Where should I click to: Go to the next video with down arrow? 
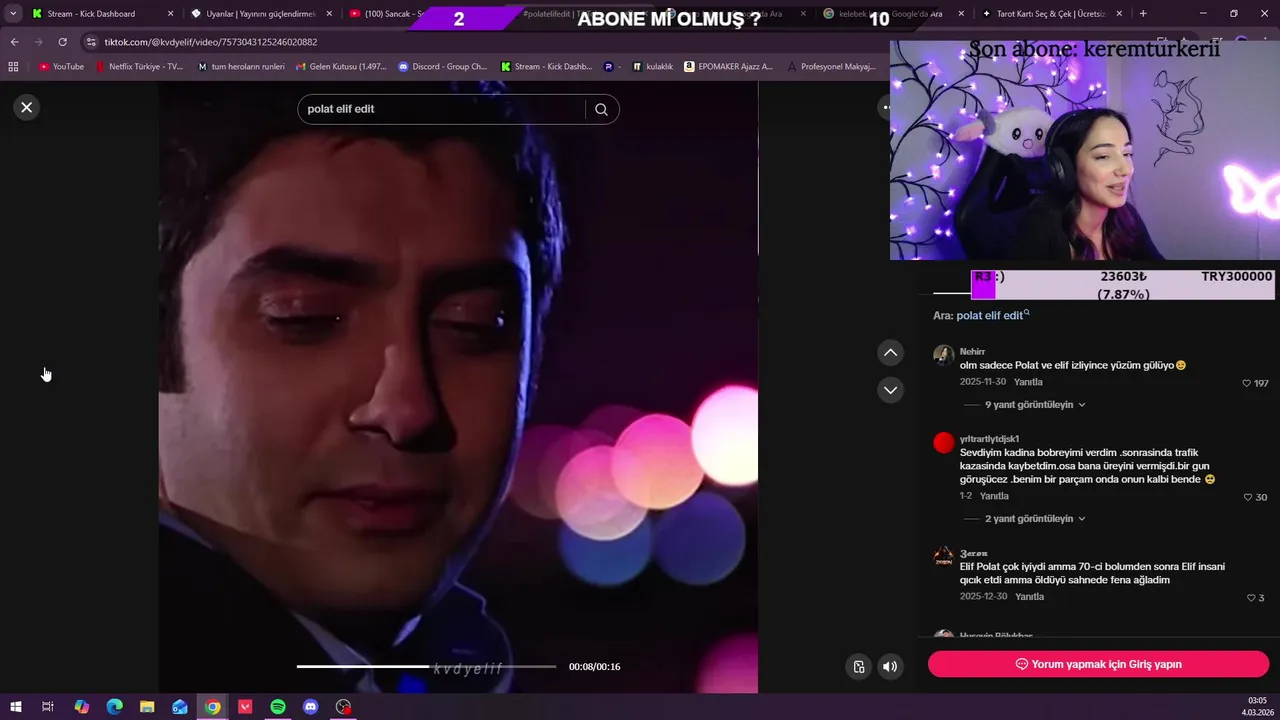point(890,389)
